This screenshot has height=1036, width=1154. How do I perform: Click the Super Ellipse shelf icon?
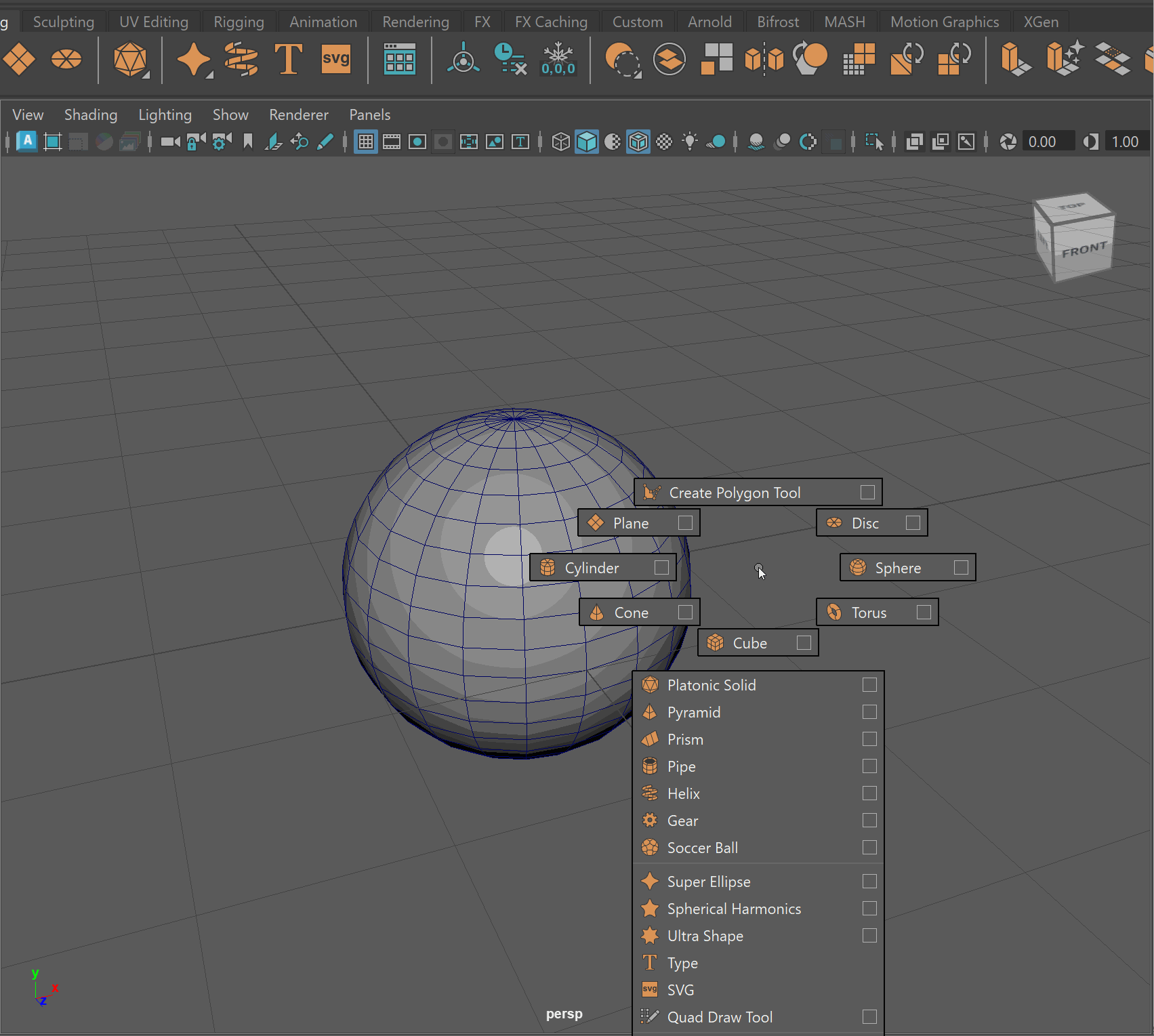[x=193, y=60]
